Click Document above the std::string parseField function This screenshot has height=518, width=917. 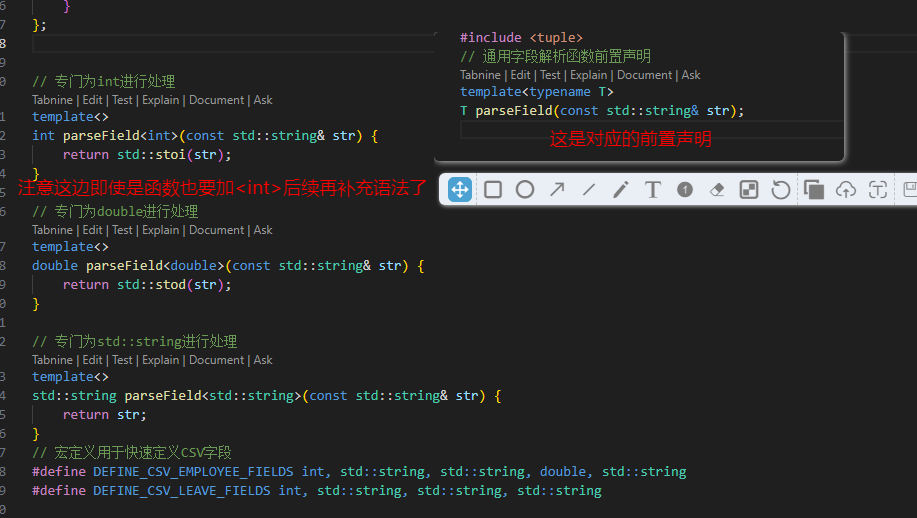pyautogui.click(x=217, y=360)
